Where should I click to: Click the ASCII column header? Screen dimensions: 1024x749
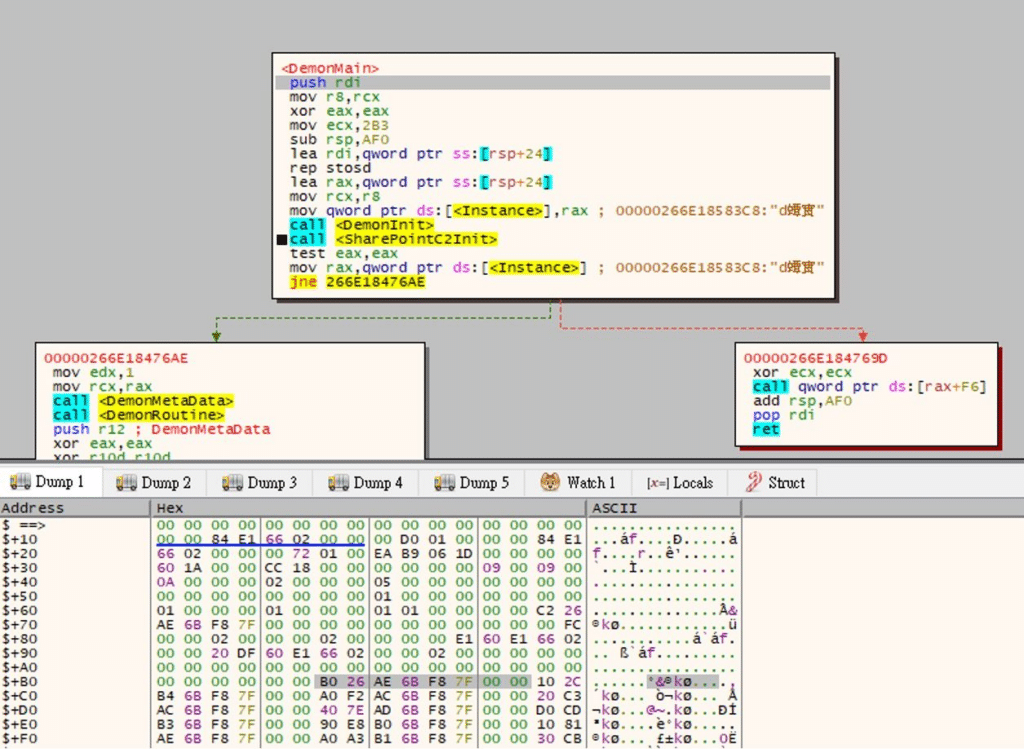(x=615, y=508)
